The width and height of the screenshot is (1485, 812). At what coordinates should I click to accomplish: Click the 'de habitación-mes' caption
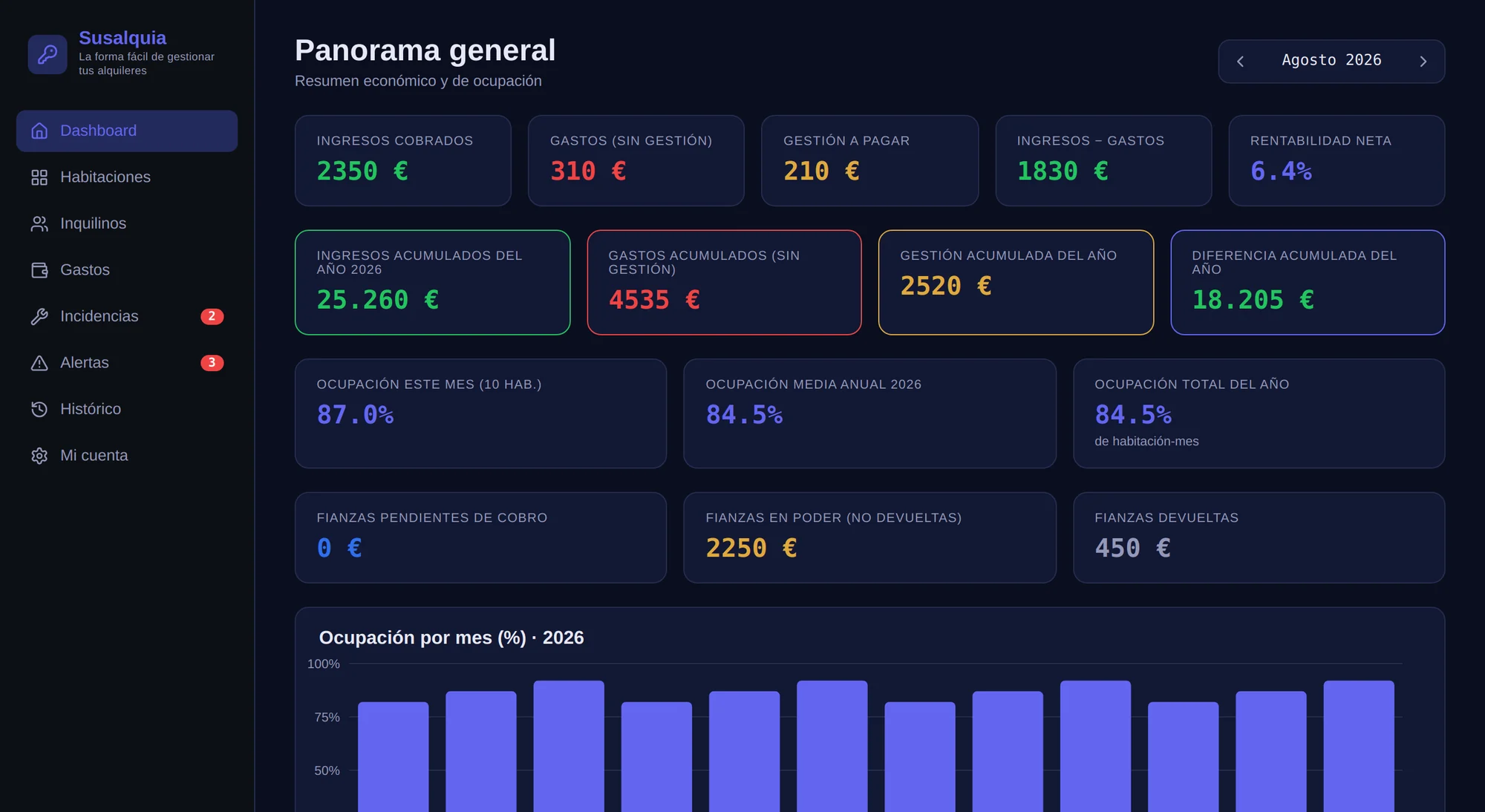tap(1146, 441)
